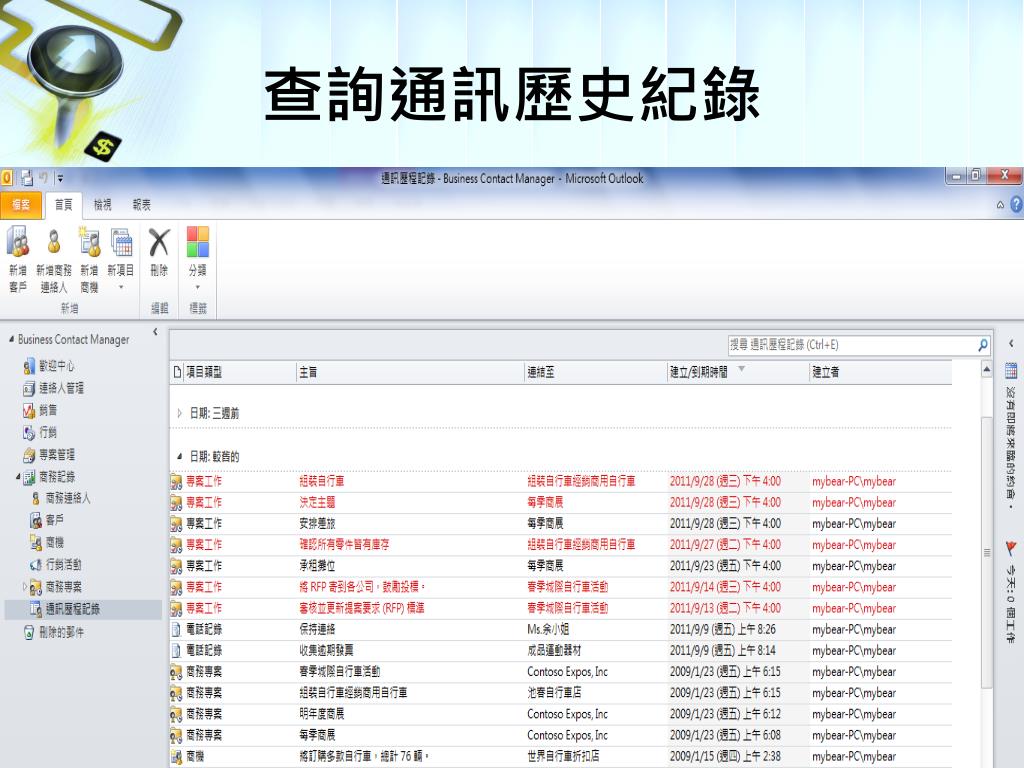
Task: Click opportunity icon of 將訂購多款自行車 row
Action: coord(176,756)
